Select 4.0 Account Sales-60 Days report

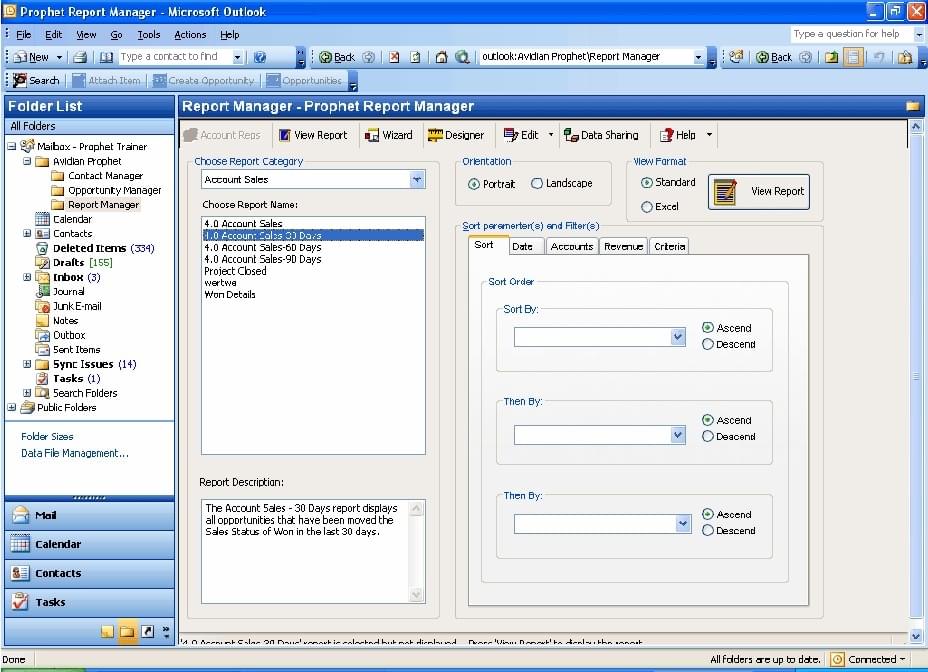click(313, 247)
